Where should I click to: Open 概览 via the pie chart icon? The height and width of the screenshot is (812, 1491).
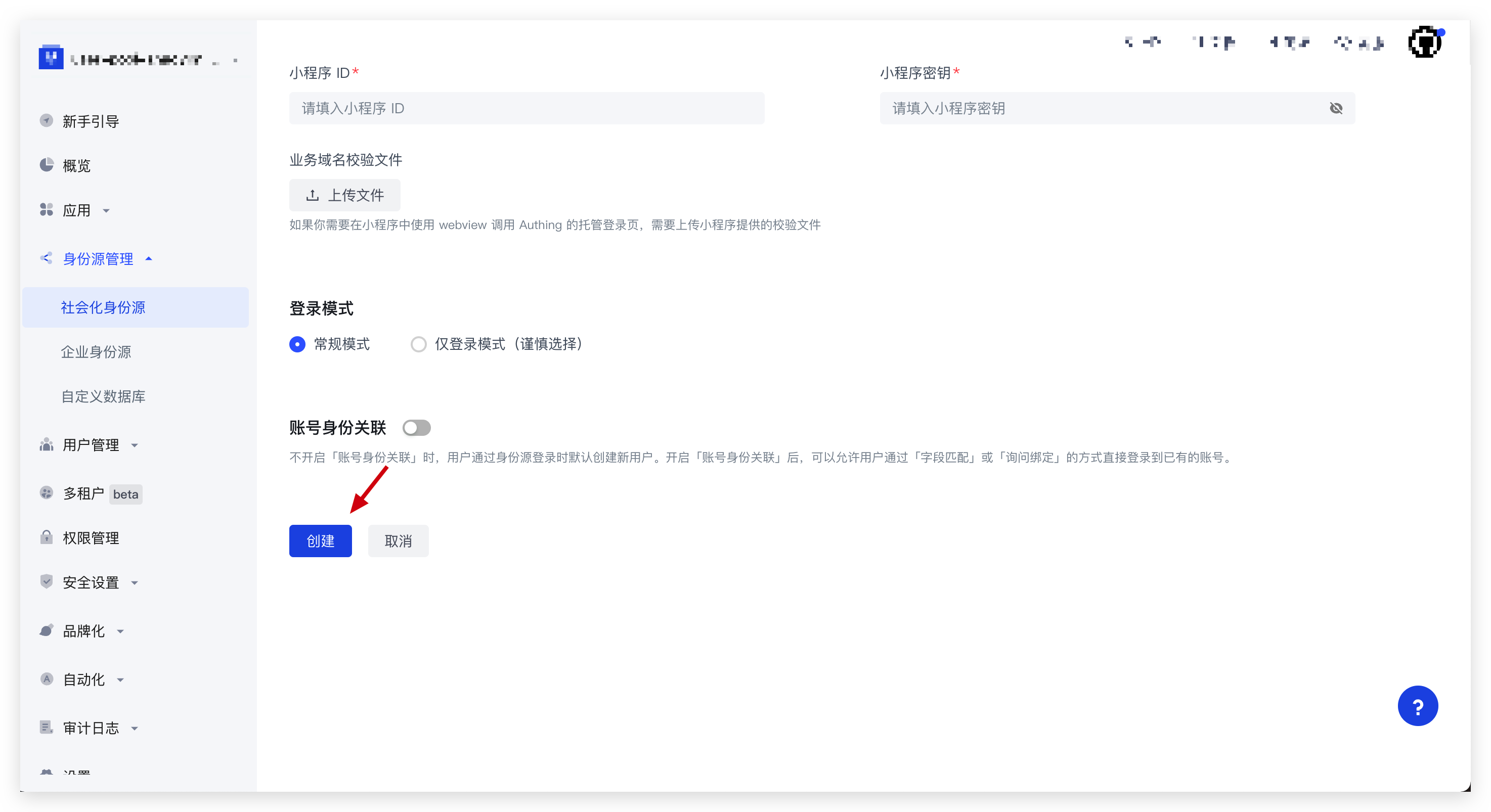pos(47,165)
